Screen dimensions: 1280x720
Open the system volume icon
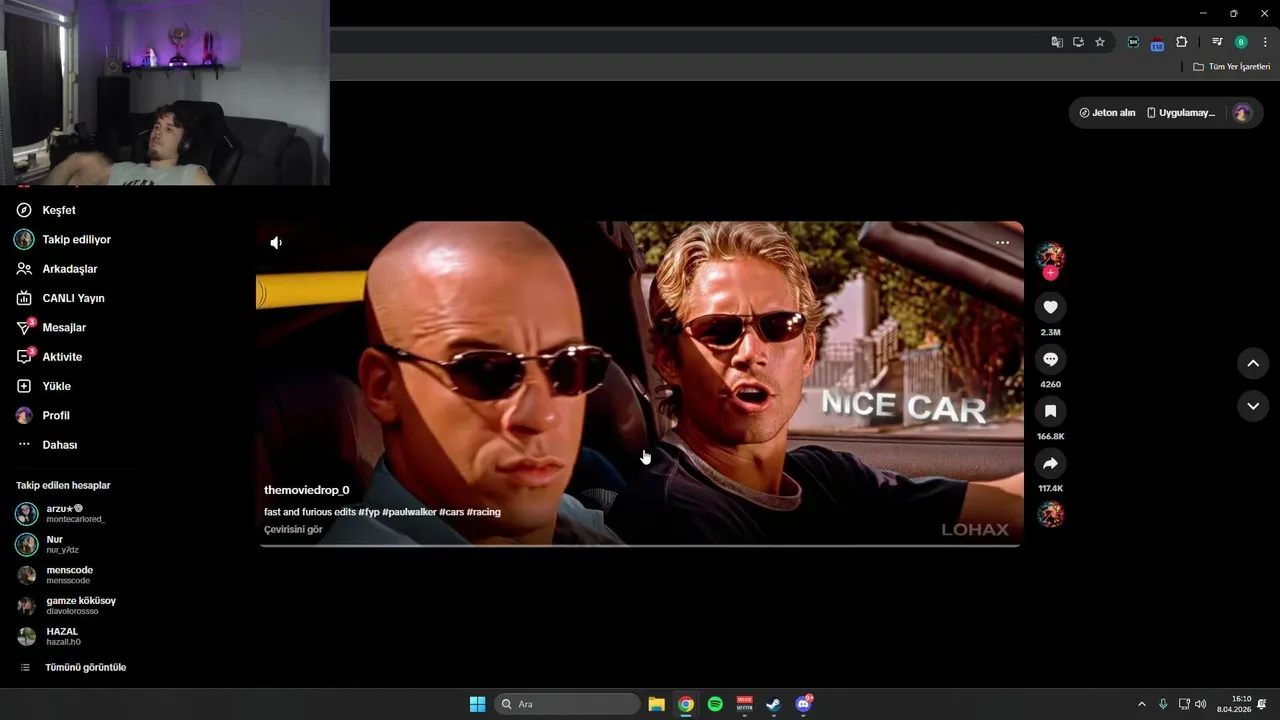[1200, 704]
